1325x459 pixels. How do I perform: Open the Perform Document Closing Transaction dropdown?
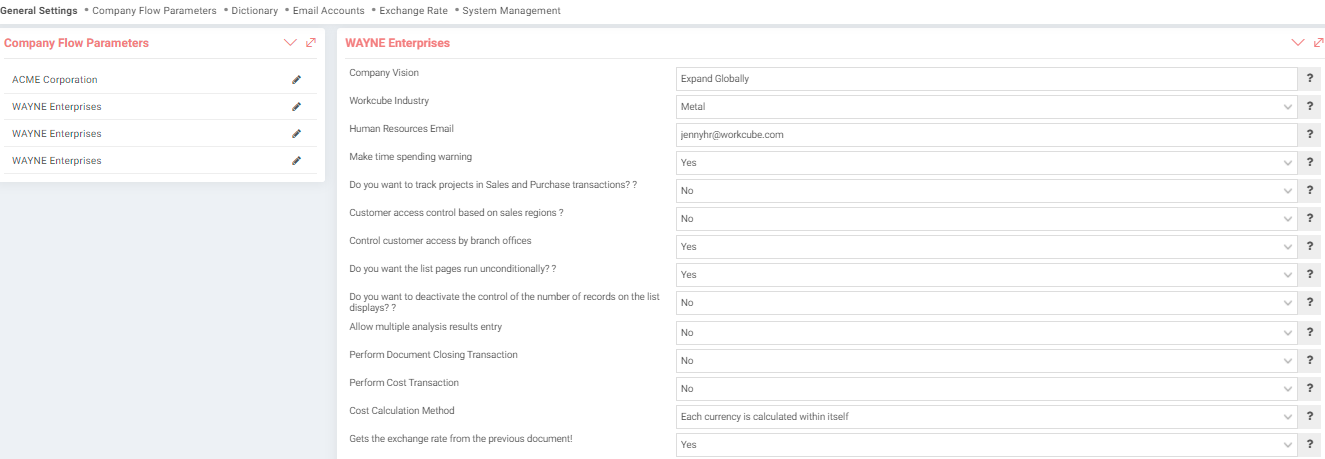pyautogui.click(x=986, y=361)
